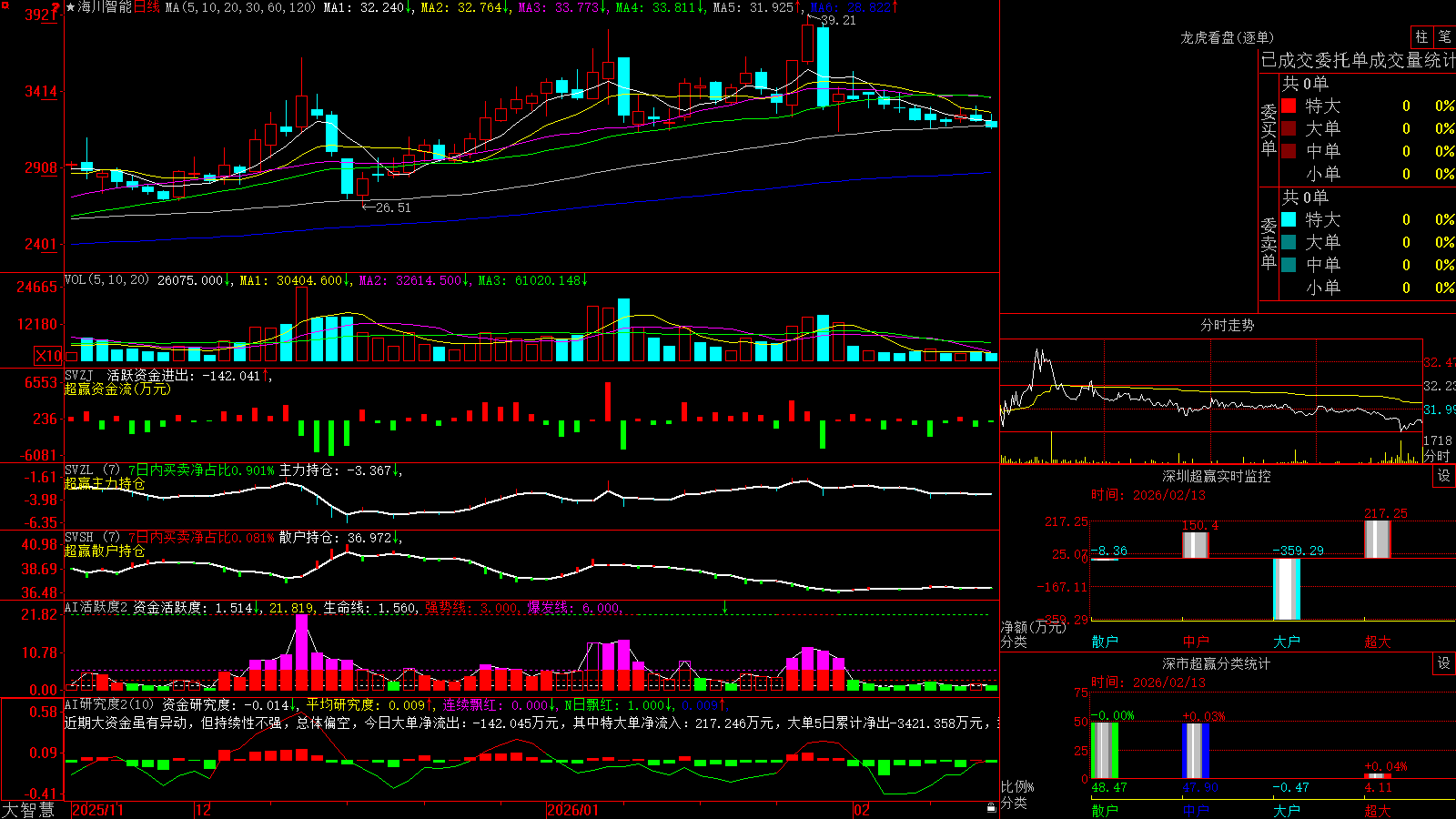The image size is (1456, 819).
Task: Click the 大智慧 logo in bottom-left corner
Action: point(28,810)
